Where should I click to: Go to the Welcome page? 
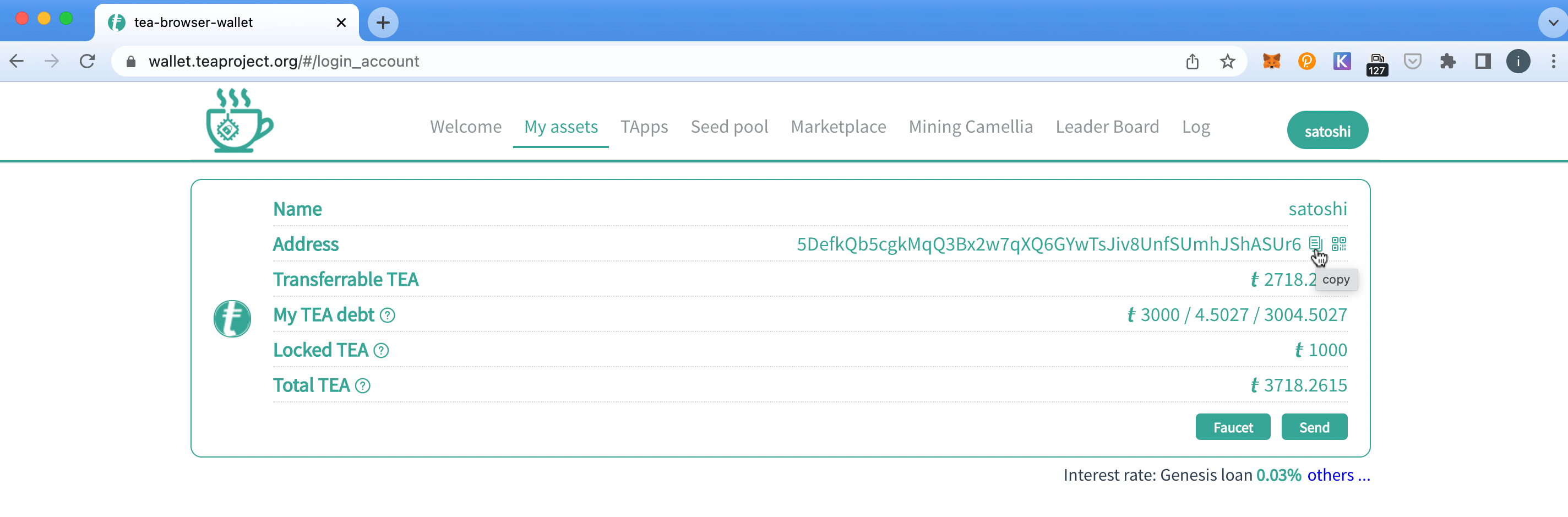click(466, 127)
